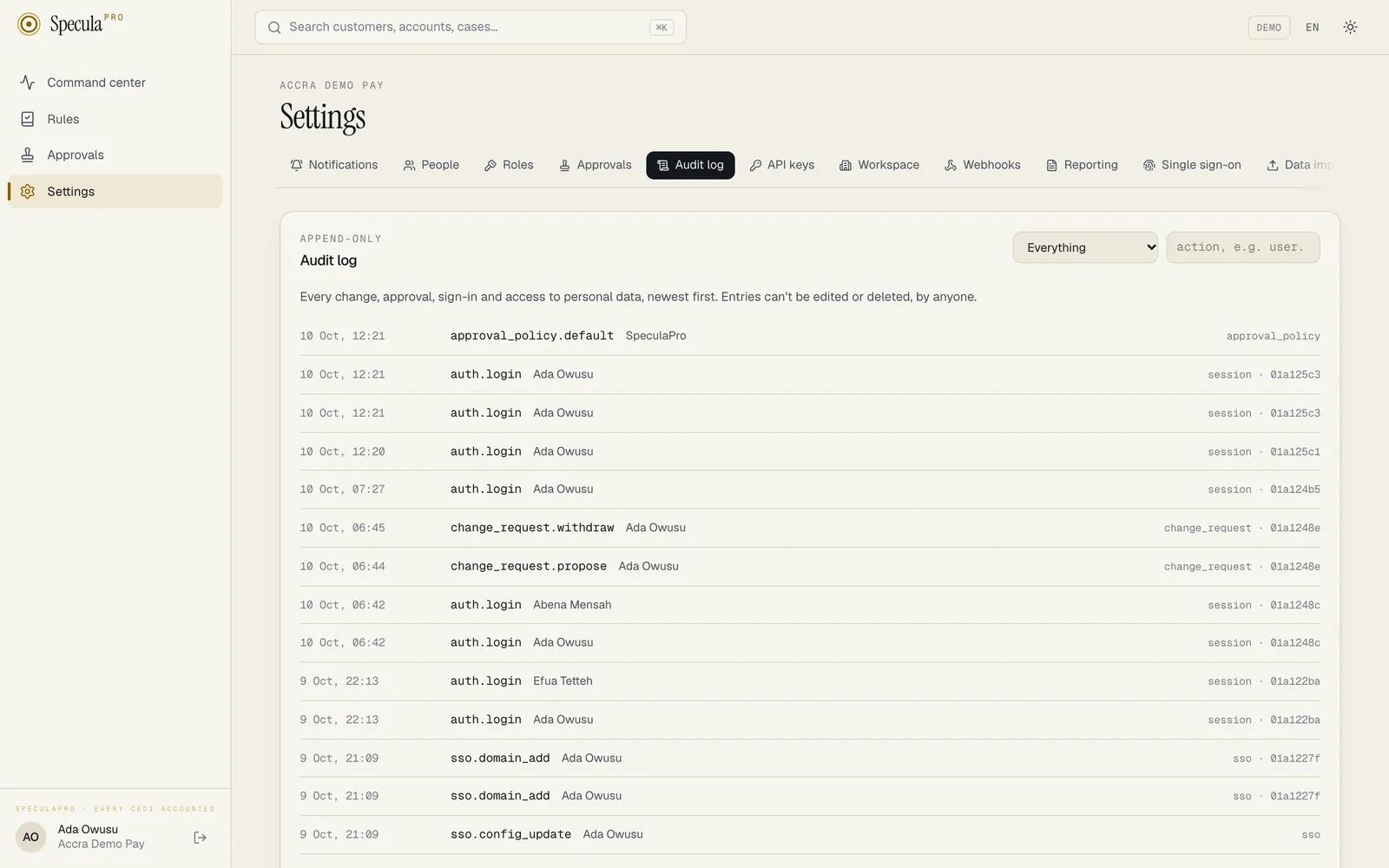Click the sign-out icon beside Ada Owusu
This screenshot has height=868, width=1389.
coord(201,838)
